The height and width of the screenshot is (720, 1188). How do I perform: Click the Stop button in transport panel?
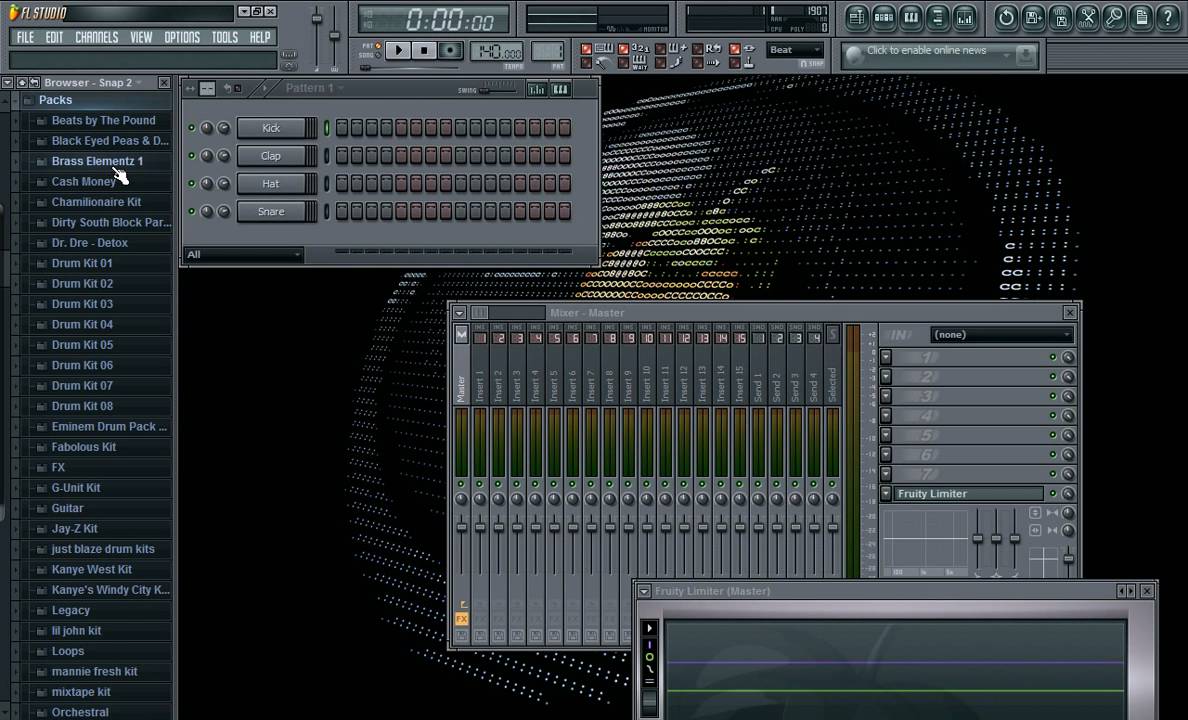pyautogui.click(x=424, y=51)
